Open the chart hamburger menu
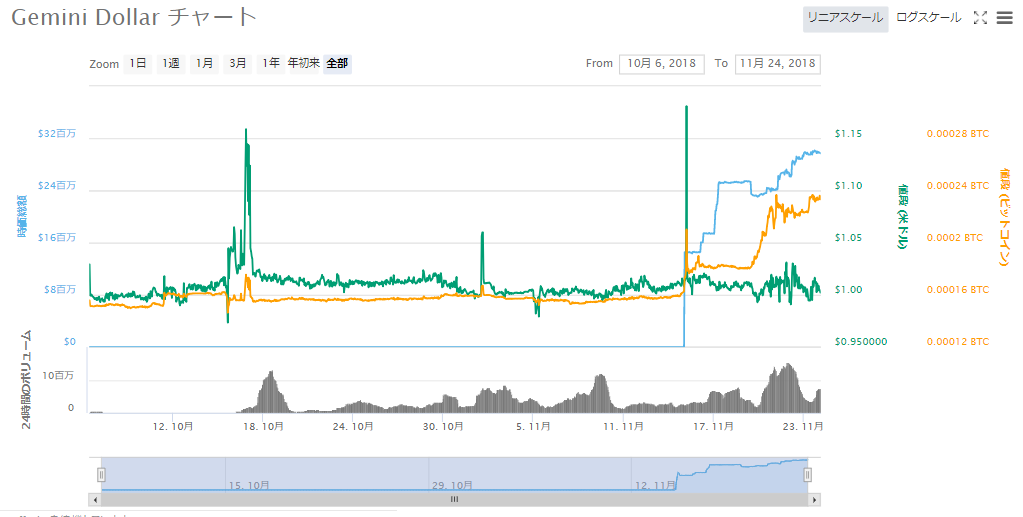Image resolution: width=1023 pixels, height=517 pixels. tap(1004, 18)
